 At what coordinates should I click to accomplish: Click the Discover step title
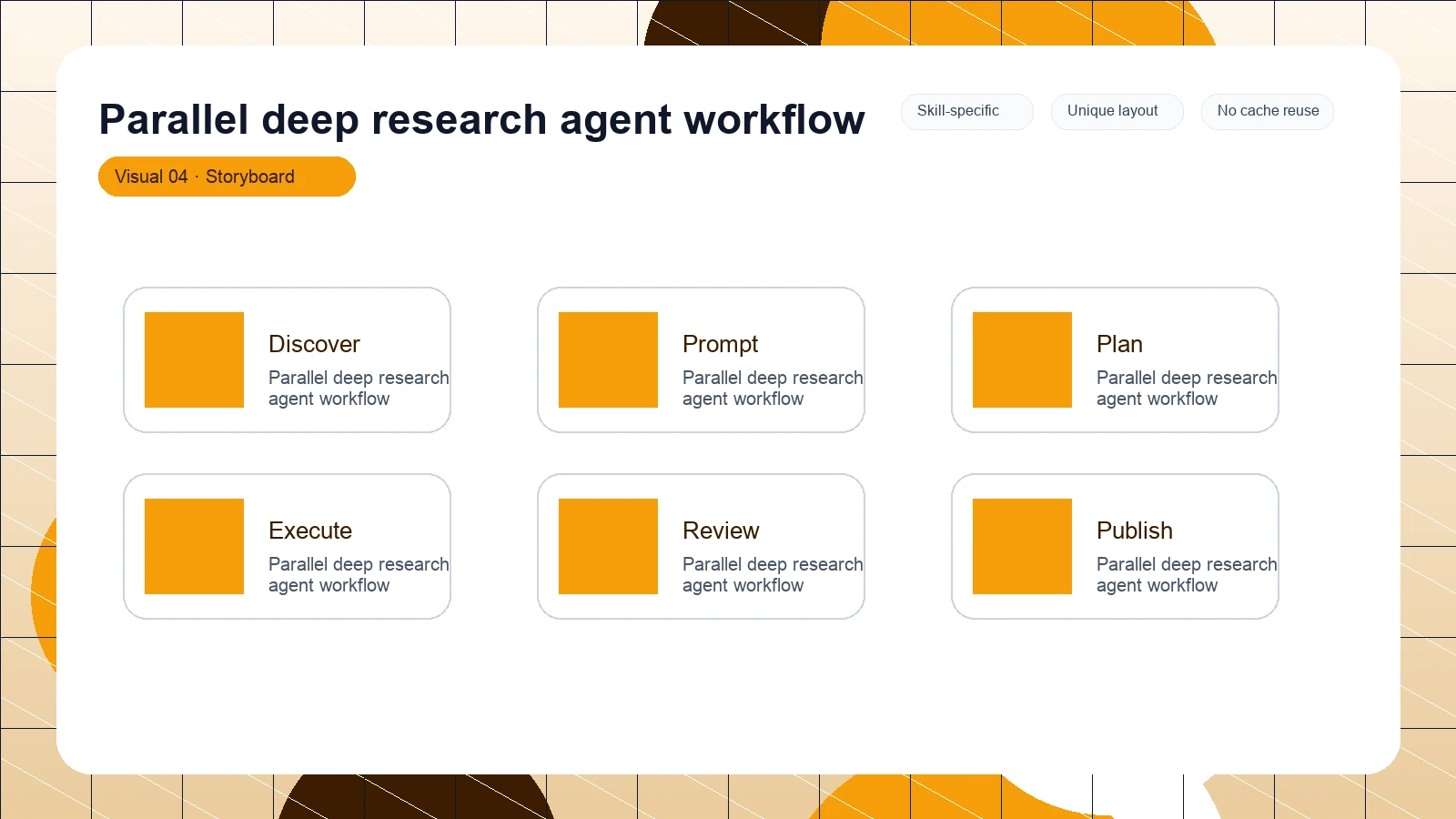click(314, 344)
